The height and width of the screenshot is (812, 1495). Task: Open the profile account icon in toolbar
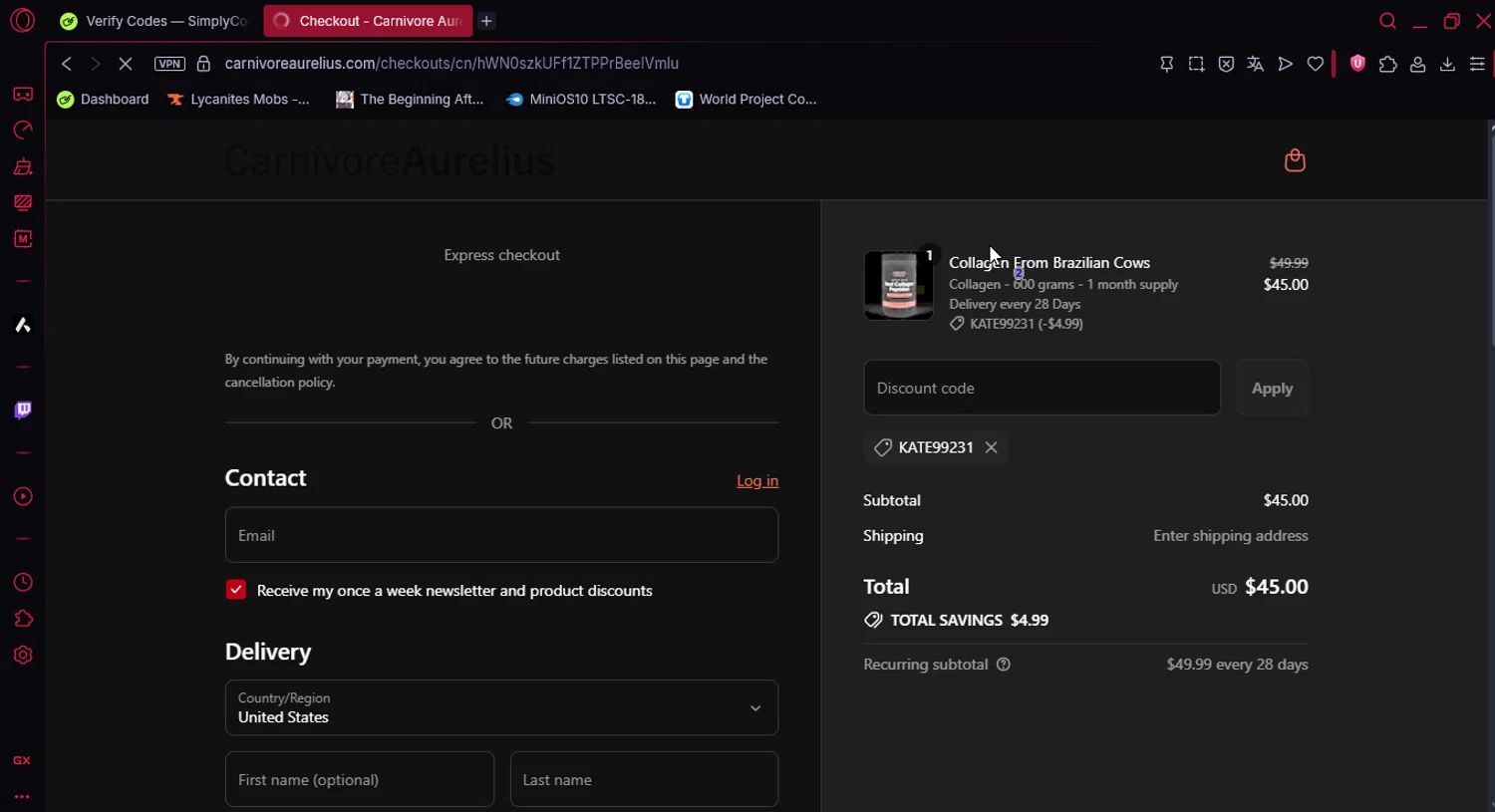coord(1417,64)
